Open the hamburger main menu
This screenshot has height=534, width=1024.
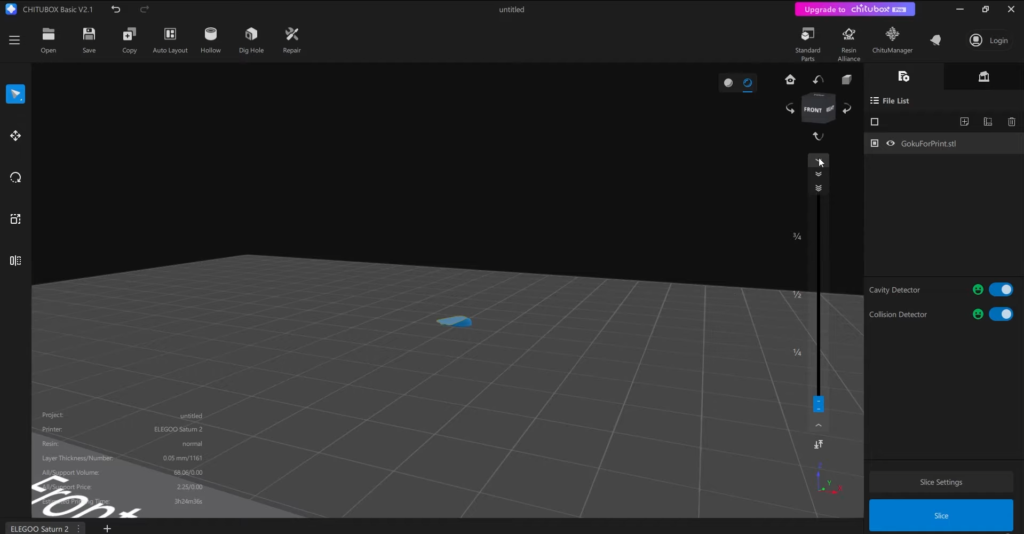tap(14, 40)
